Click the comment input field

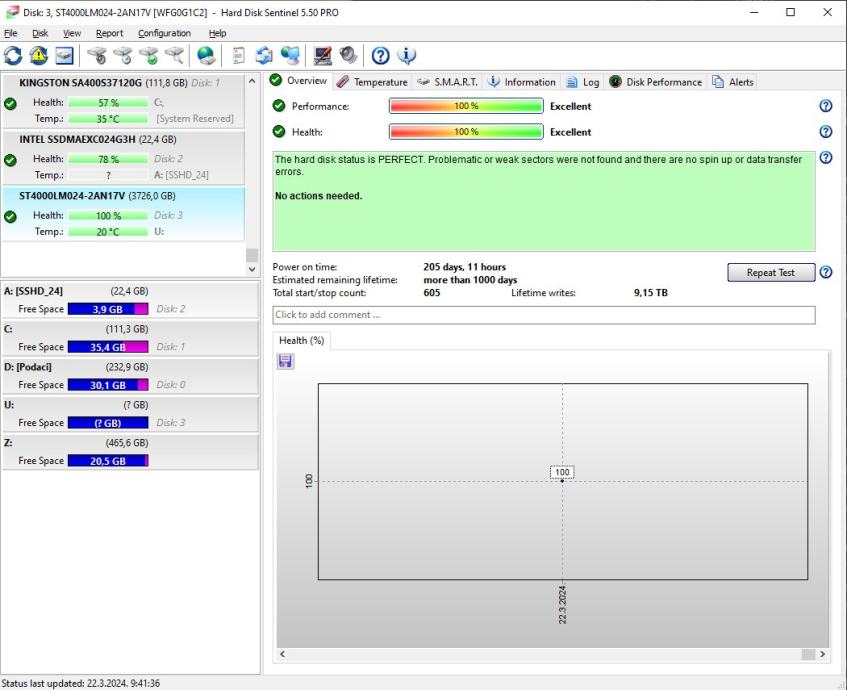(x=543, y=315)
